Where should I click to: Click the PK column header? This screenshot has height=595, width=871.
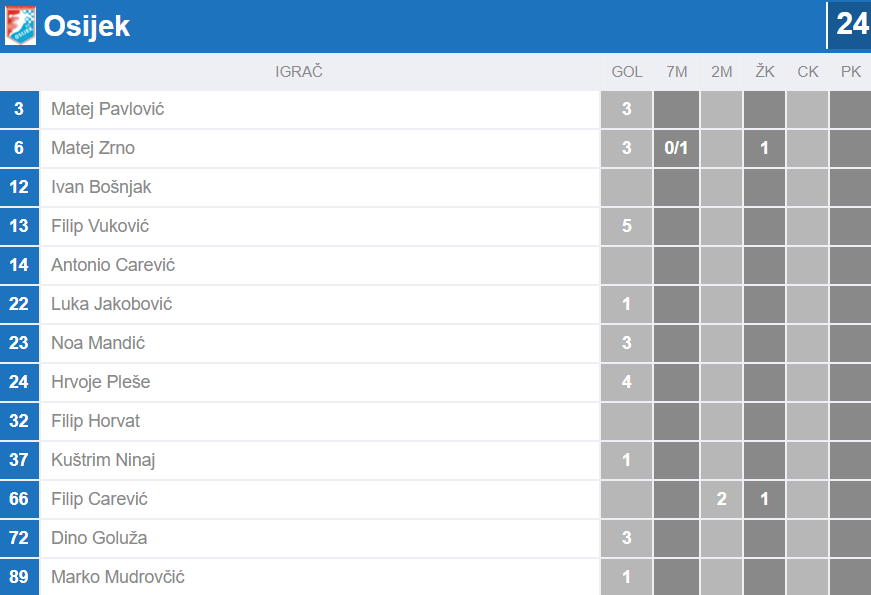pos(851,72)
